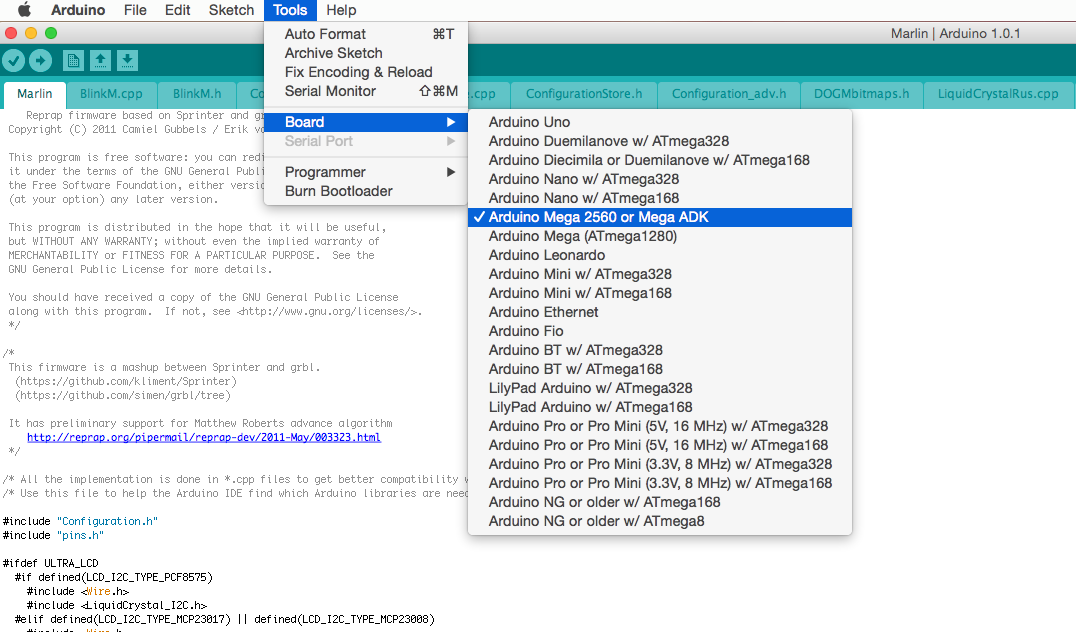
Task: Expand the Programmer submenu
Action: (x=366, y=172)
